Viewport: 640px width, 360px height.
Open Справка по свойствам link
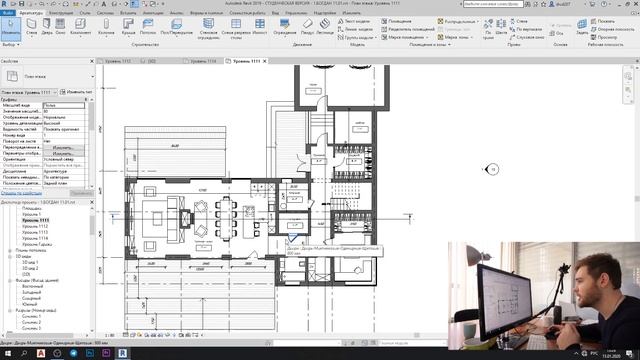21,193
